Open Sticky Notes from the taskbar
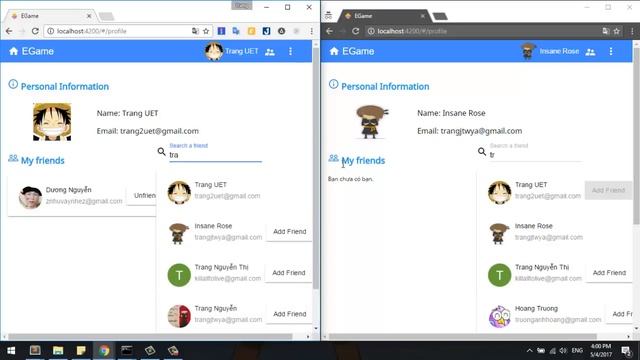Screen dimensions: 640x360 pos(81,351)
